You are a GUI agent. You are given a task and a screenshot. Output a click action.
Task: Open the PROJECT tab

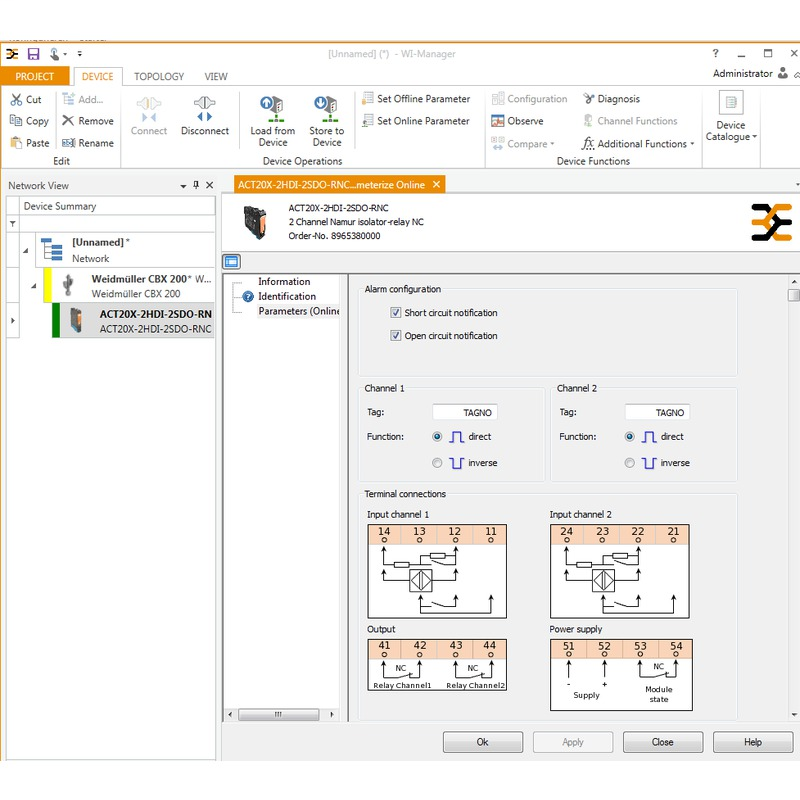pos(35,76)
